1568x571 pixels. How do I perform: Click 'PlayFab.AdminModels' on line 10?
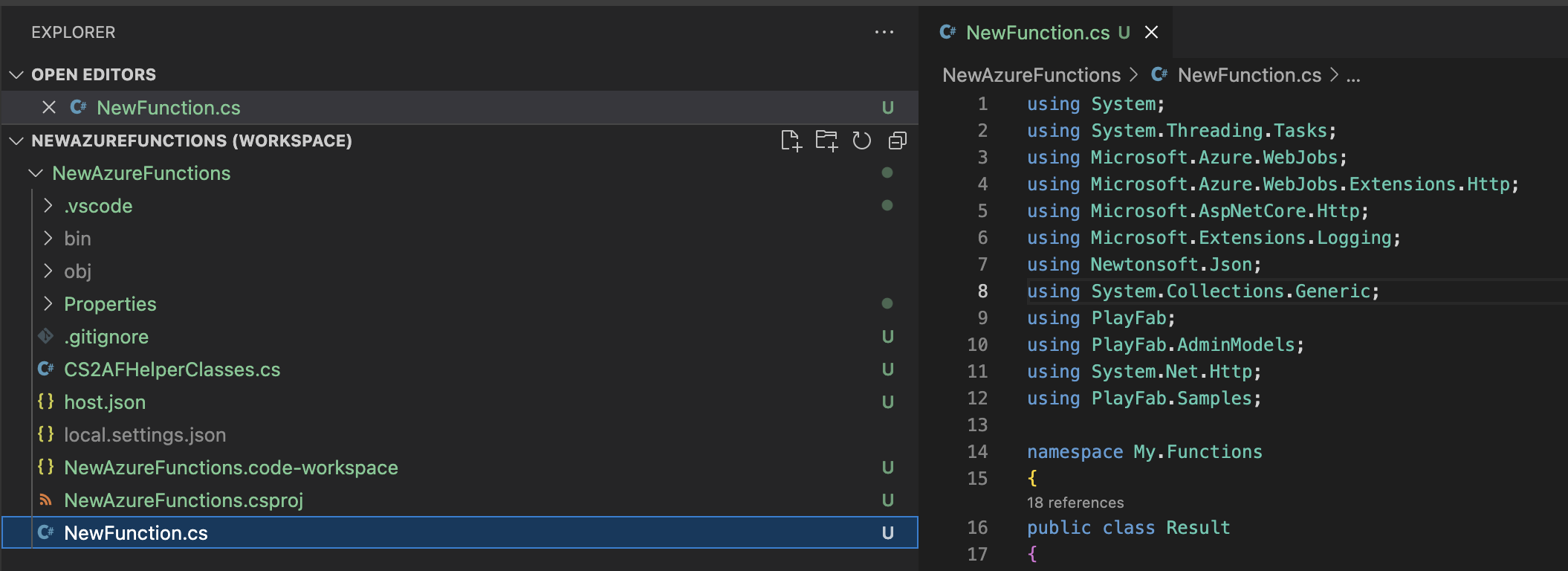[x=1193, y=345]
